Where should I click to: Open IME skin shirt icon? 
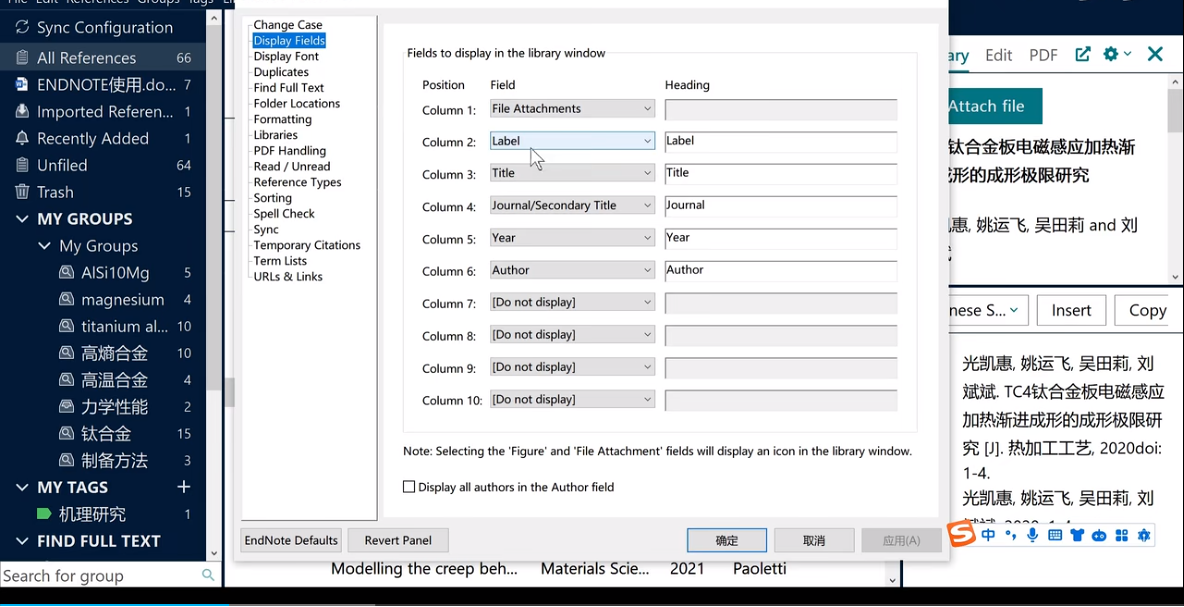[x=1077, y=535]
